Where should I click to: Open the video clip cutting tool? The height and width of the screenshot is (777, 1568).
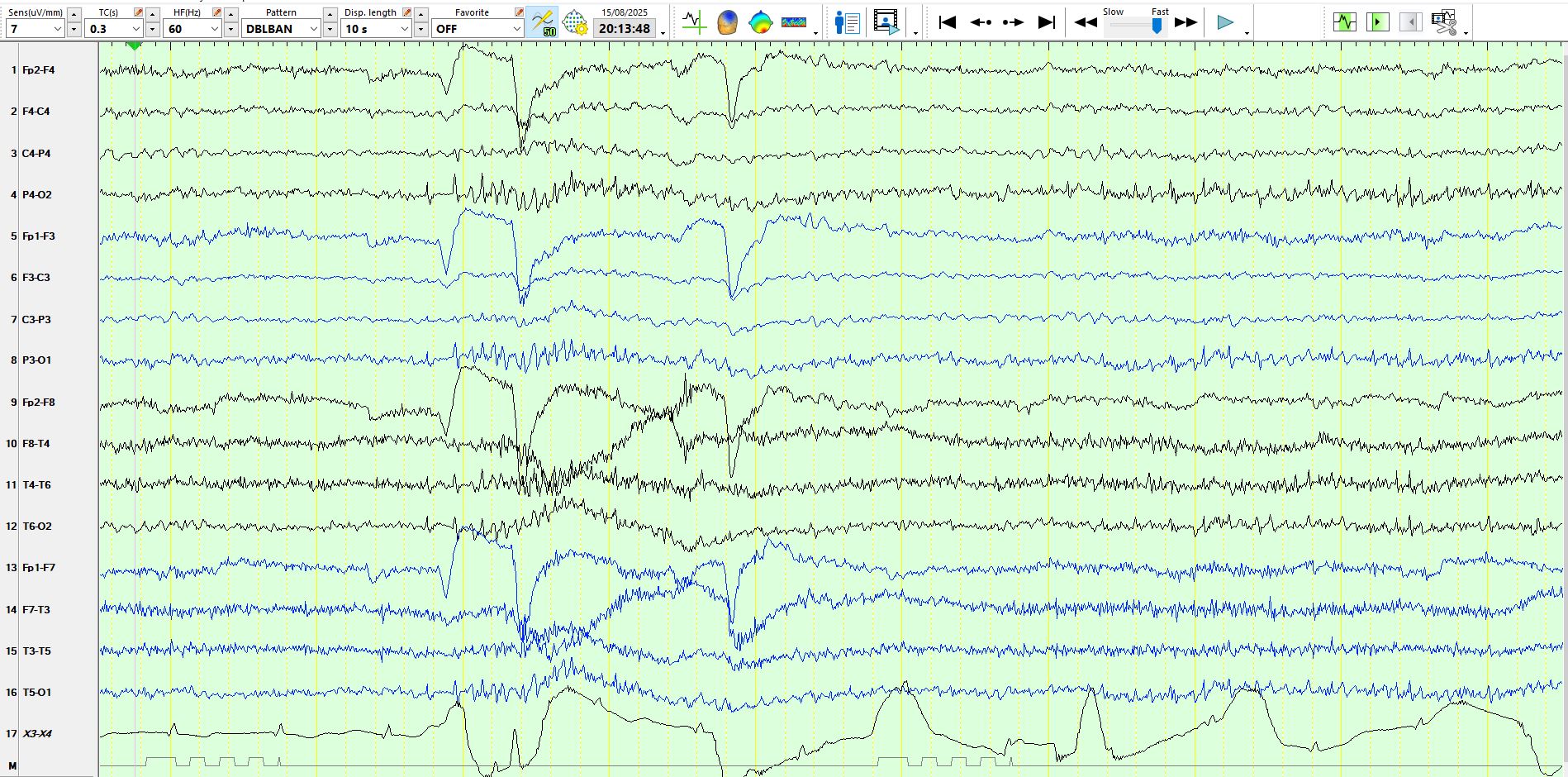(1445, 22)
